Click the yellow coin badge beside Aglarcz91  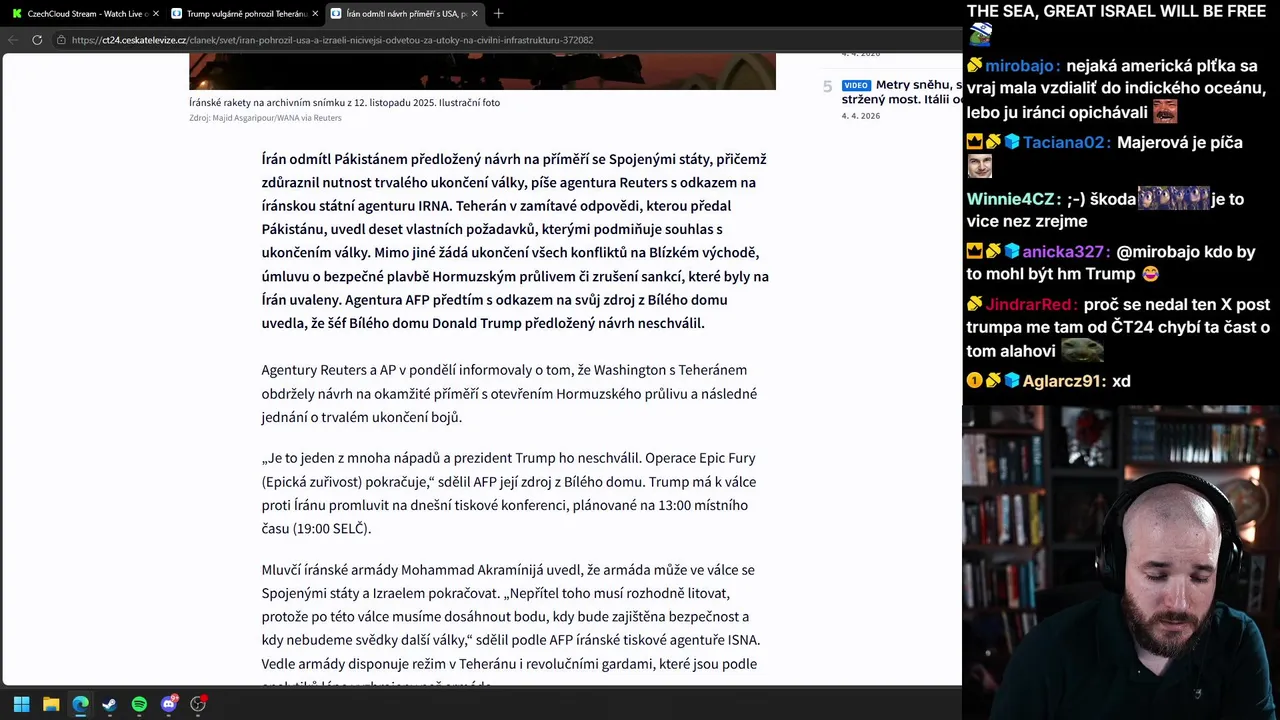tap(975, 381)
